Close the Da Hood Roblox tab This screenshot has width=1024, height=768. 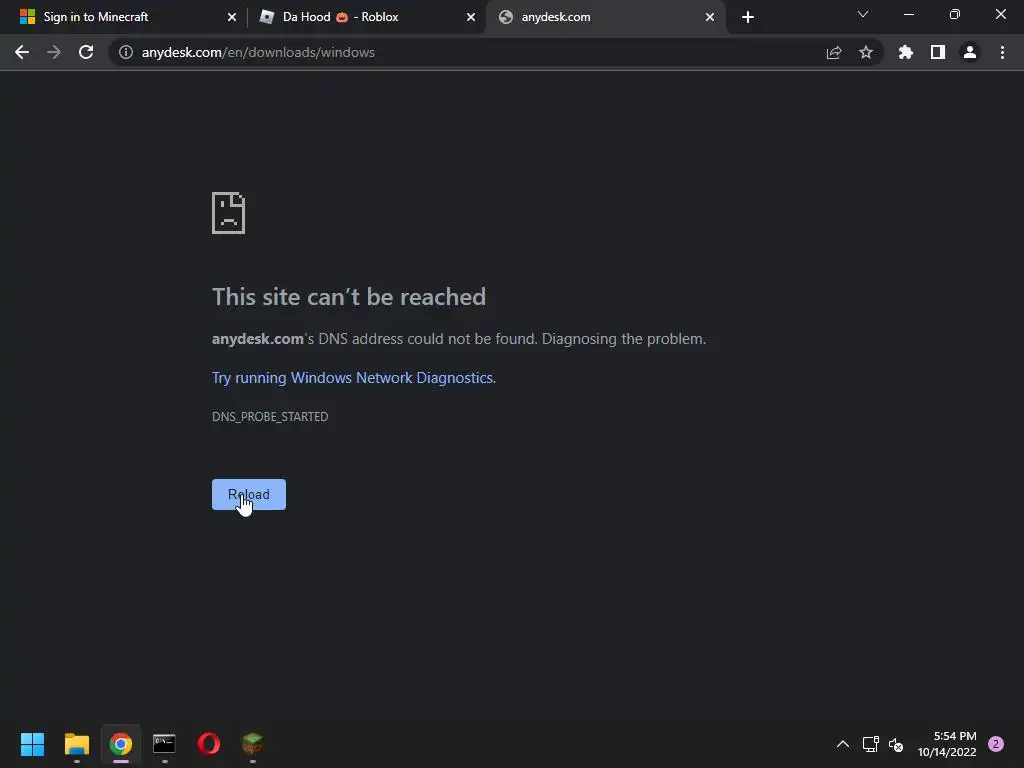(471, 17)
